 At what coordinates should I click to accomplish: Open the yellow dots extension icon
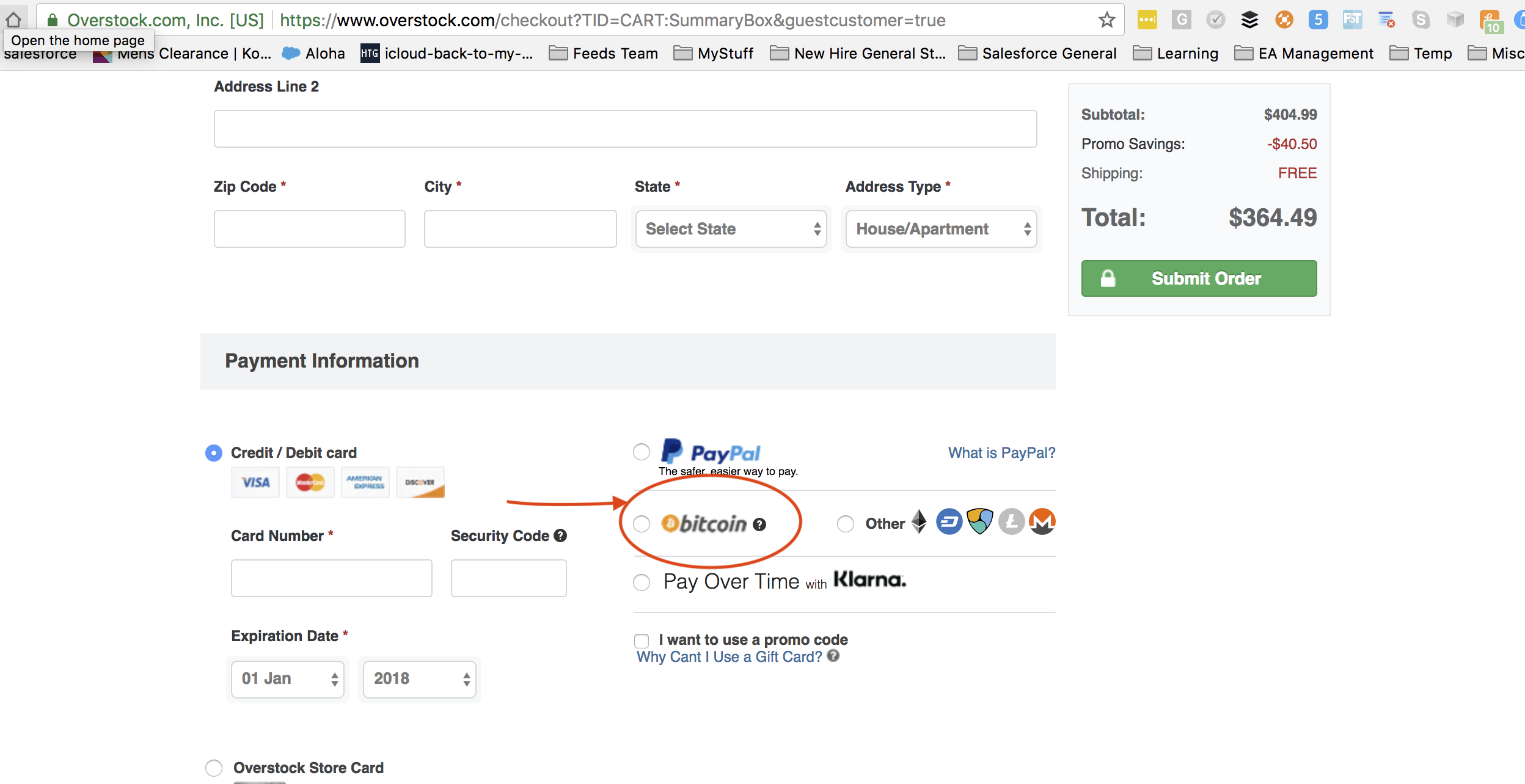pos(1147,20)
